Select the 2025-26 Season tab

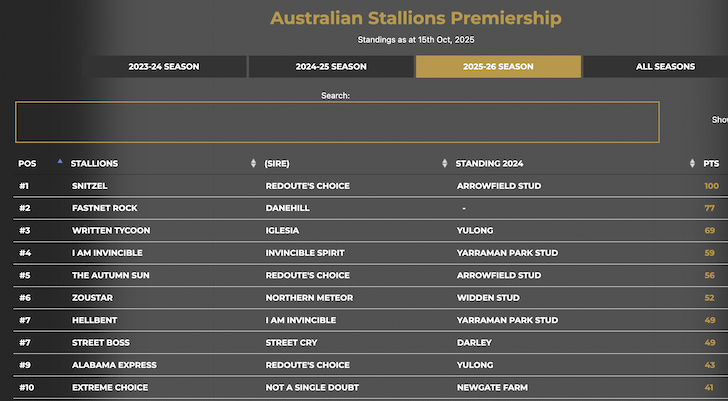[498, 67]
